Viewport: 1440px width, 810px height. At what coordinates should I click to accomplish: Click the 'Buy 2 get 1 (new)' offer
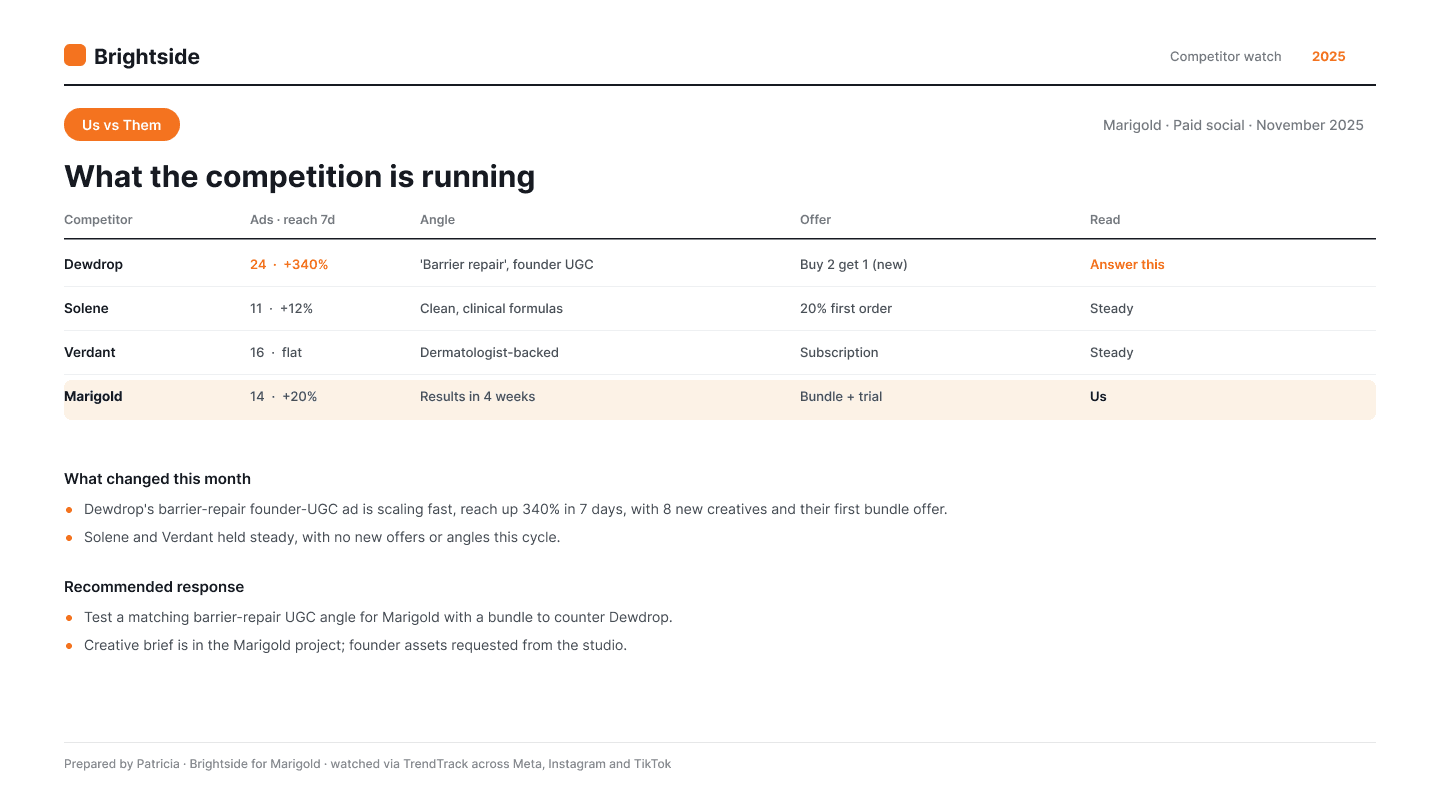tap(854, 265)
